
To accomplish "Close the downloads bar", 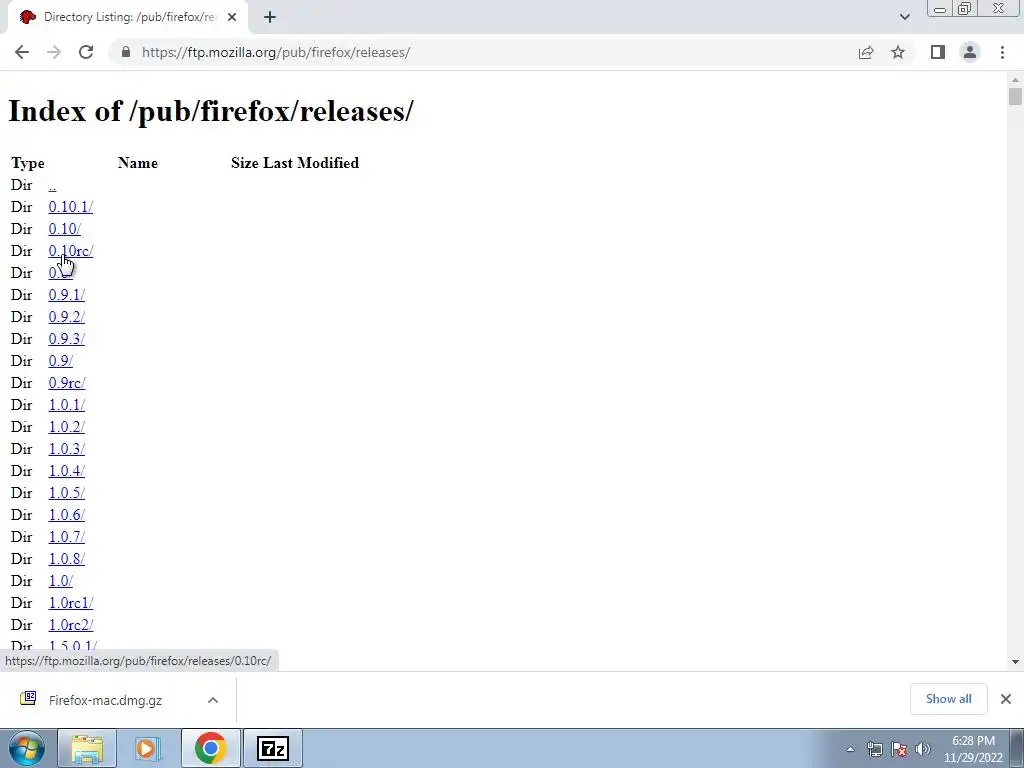I will coord(1006,699).
